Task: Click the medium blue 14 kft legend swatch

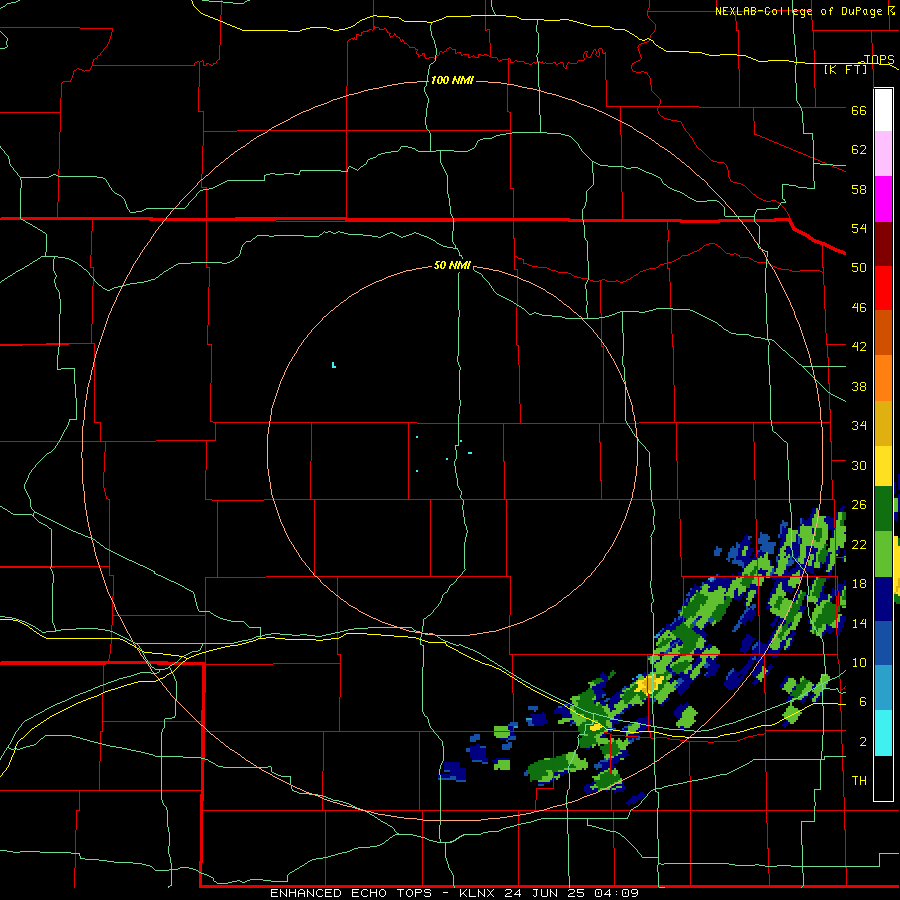Action: (x=883, y=643)
